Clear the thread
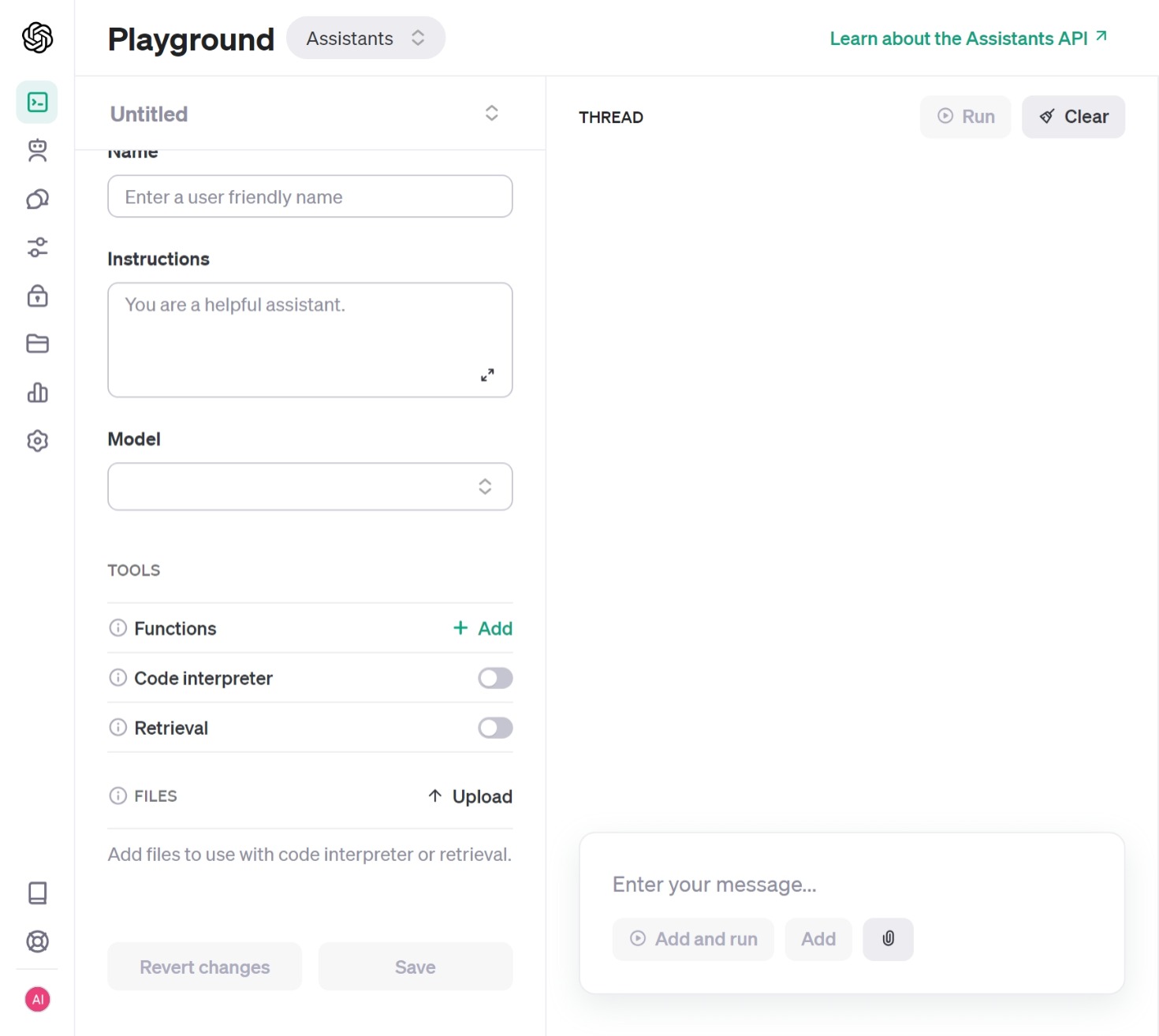 coord(1073,117)
